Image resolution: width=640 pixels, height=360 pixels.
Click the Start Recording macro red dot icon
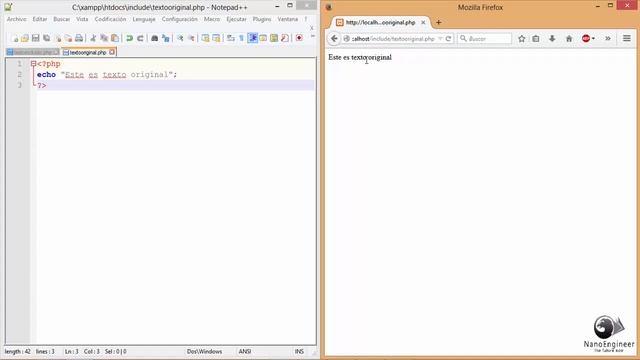(299, 38)
